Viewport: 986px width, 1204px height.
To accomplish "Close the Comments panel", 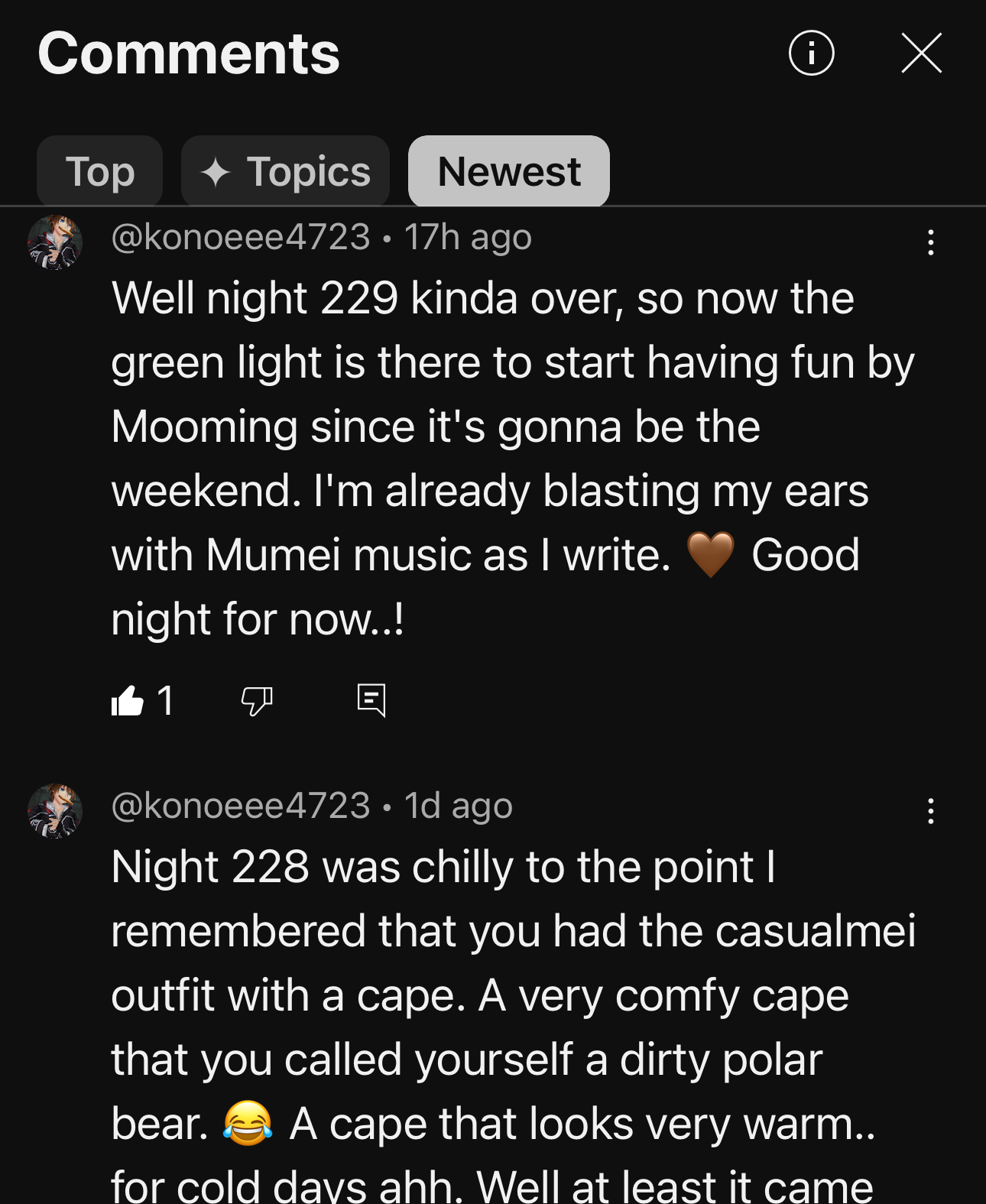I will click(921, 53).
